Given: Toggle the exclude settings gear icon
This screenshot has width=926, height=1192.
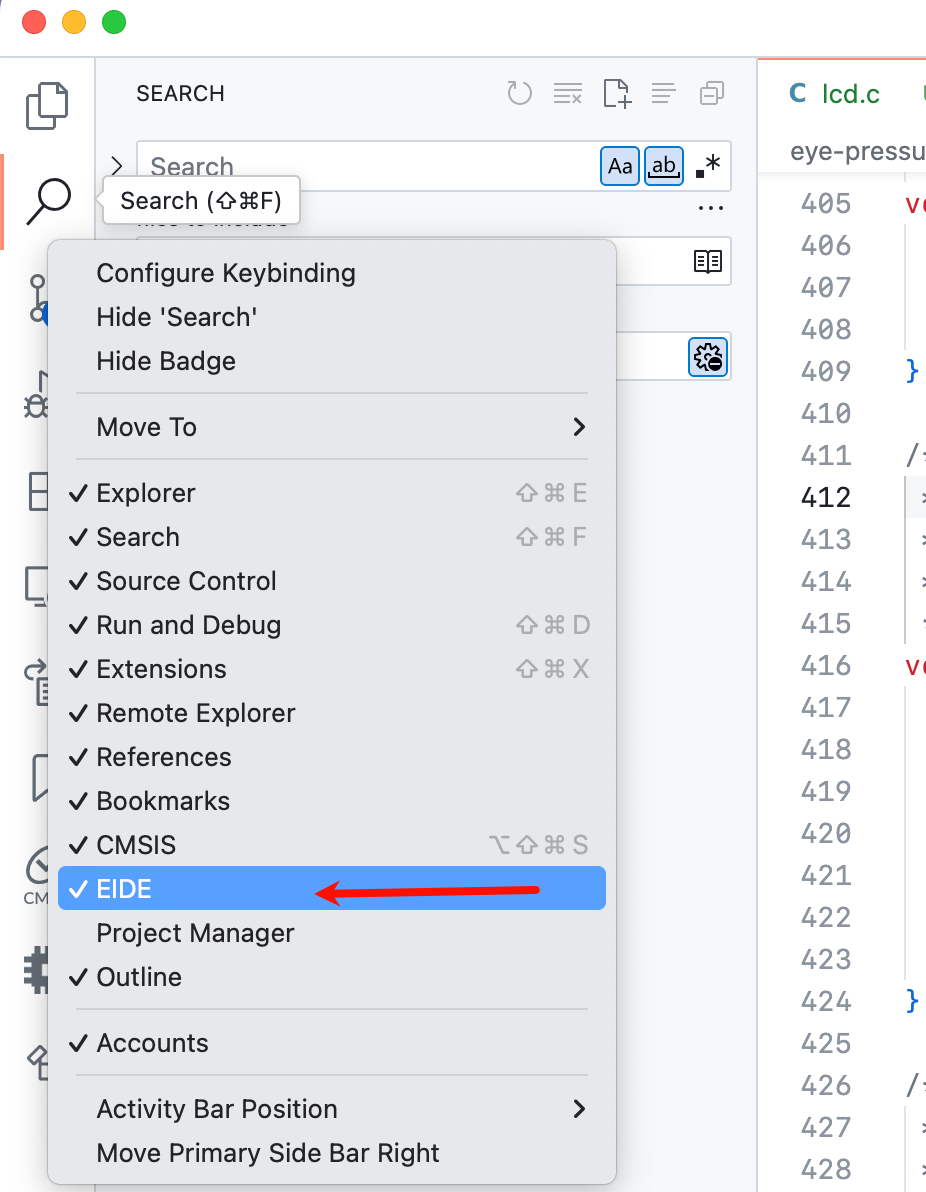Looking at the screenshot, I should (708, 357).
